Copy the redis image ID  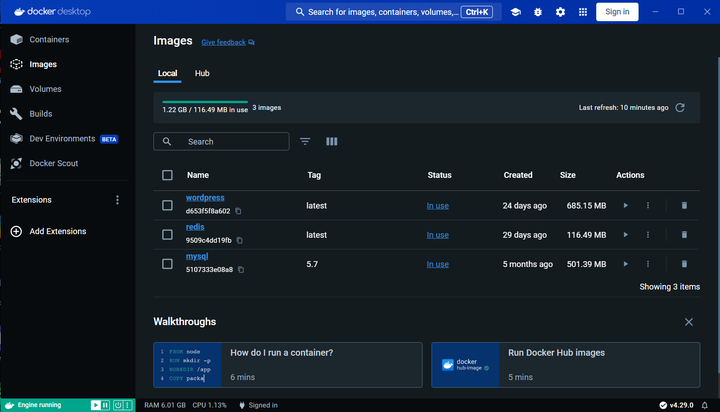coord(240,241)
